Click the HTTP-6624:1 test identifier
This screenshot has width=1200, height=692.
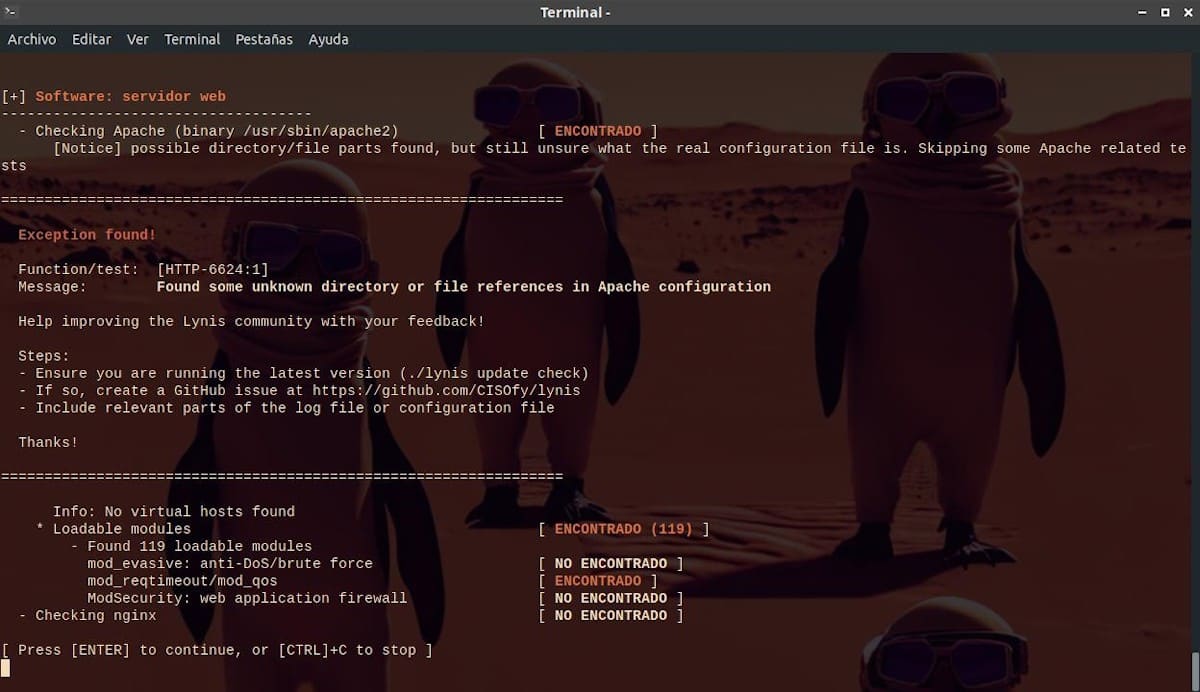pos(213,269)
